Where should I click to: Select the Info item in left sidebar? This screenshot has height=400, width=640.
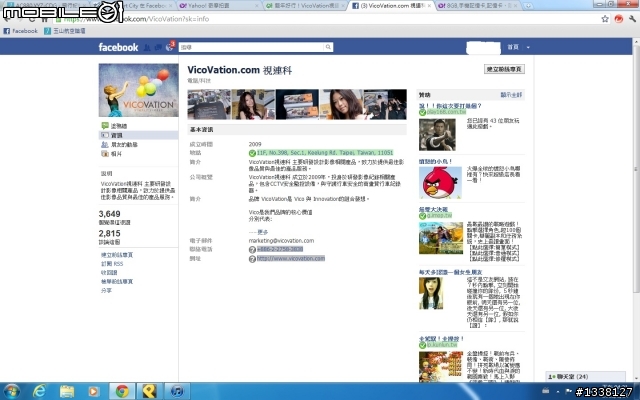point(138,135)
